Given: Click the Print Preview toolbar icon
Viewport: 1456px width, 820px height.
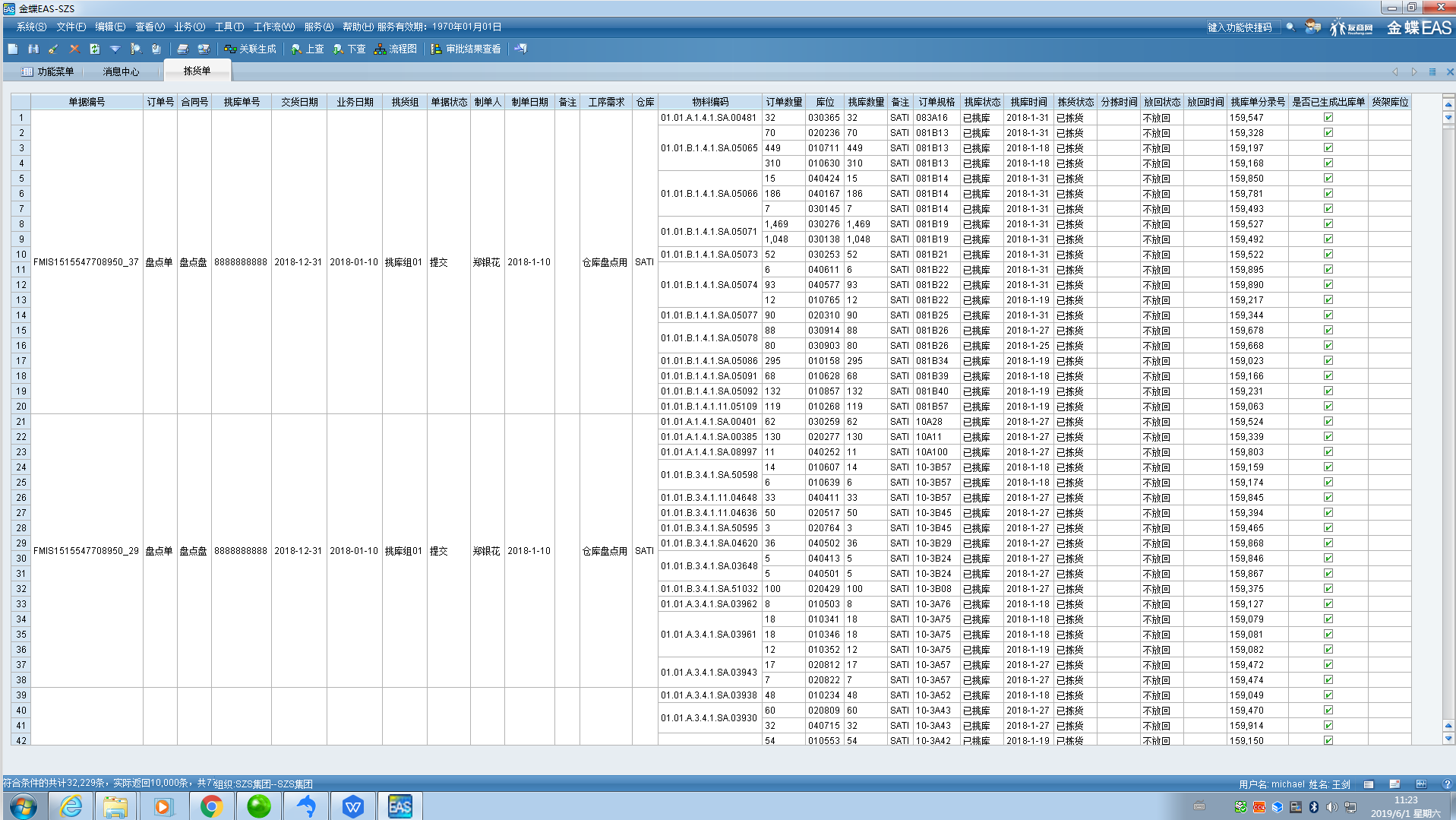Looking at the screenshot, I should tap(204, 49).
